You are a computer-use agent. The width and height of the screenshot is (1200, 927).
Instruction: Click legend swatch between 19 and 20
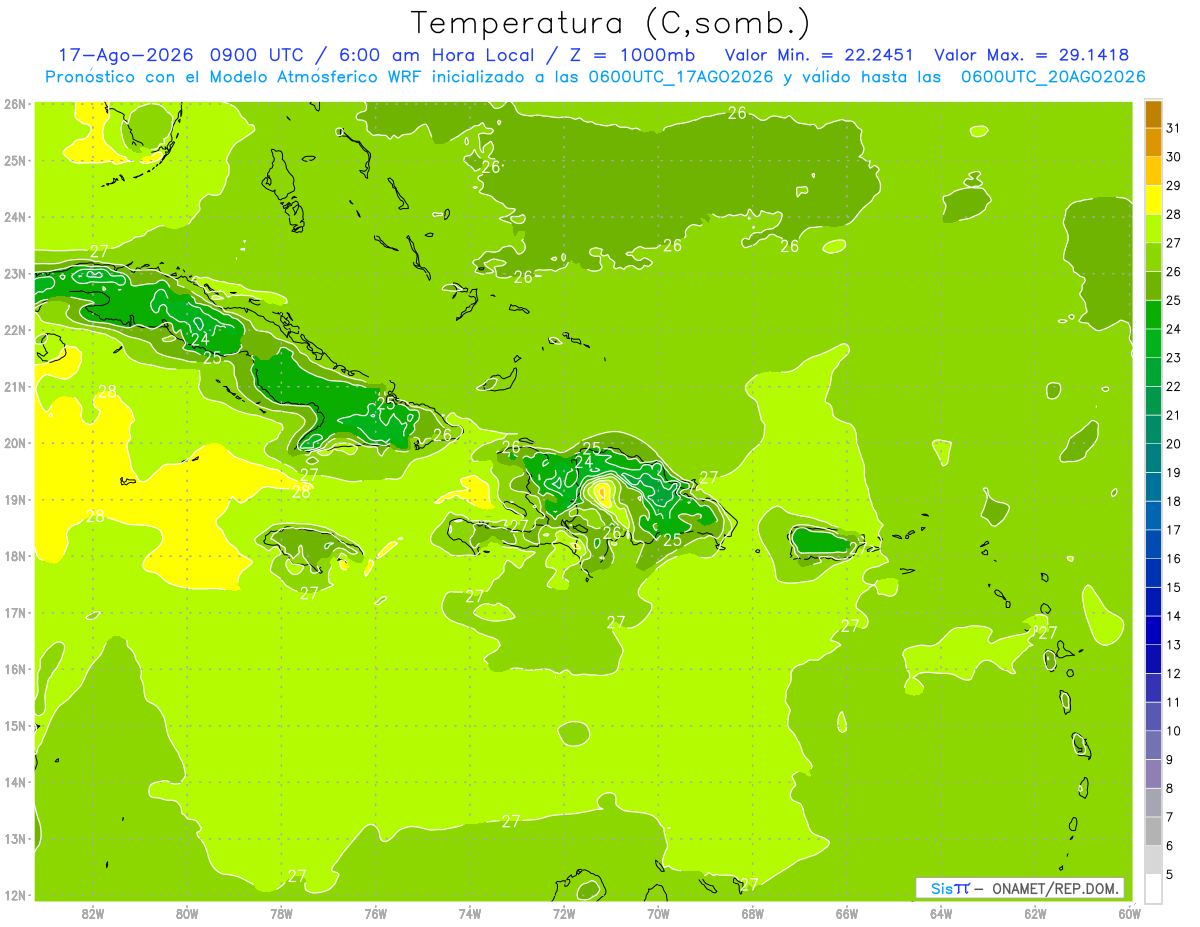1153,458
